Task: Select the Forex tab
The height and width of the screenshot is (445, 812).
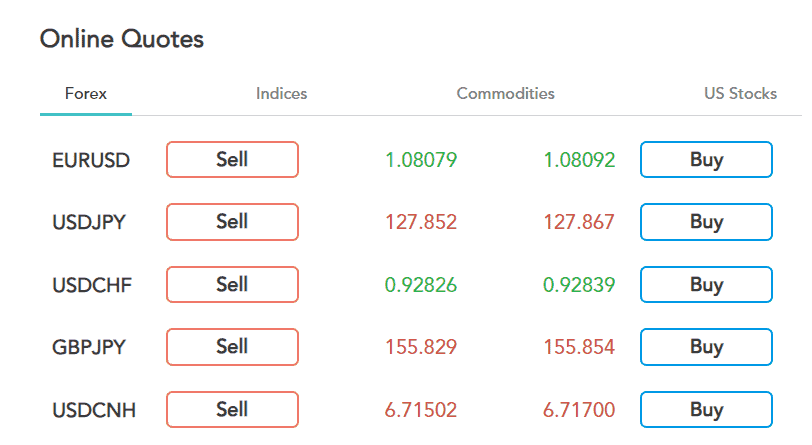Action: (86, 94)
